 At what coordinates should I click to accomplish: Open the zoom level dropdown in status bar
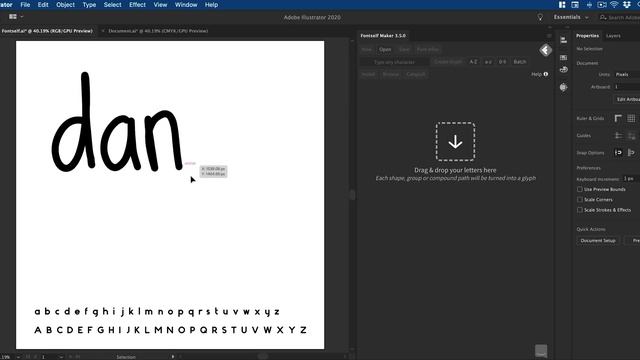pos(18,357)
